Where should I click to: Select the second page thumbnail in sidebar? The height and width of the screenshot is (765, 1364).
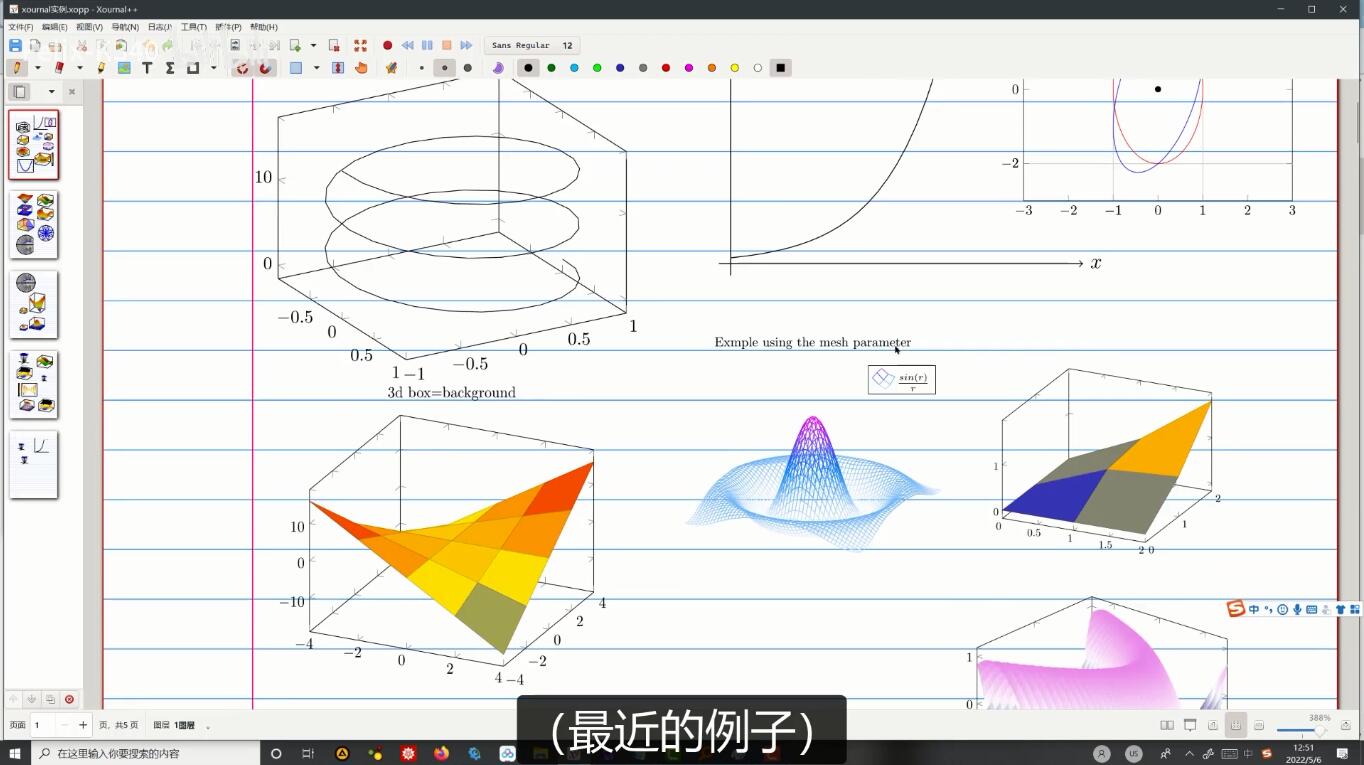click(34, 225)
